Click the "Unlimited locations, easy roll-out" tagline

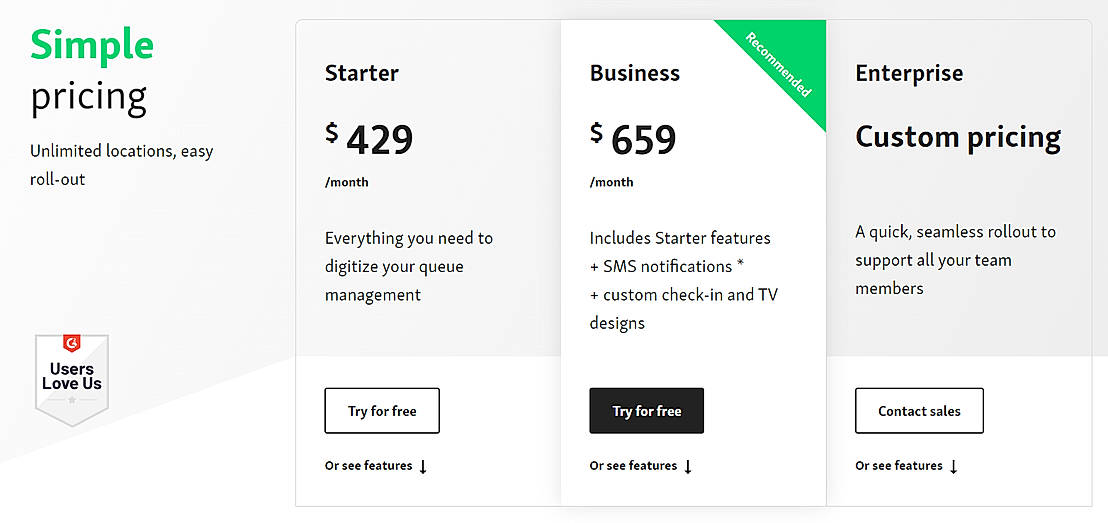coord(121,165)
